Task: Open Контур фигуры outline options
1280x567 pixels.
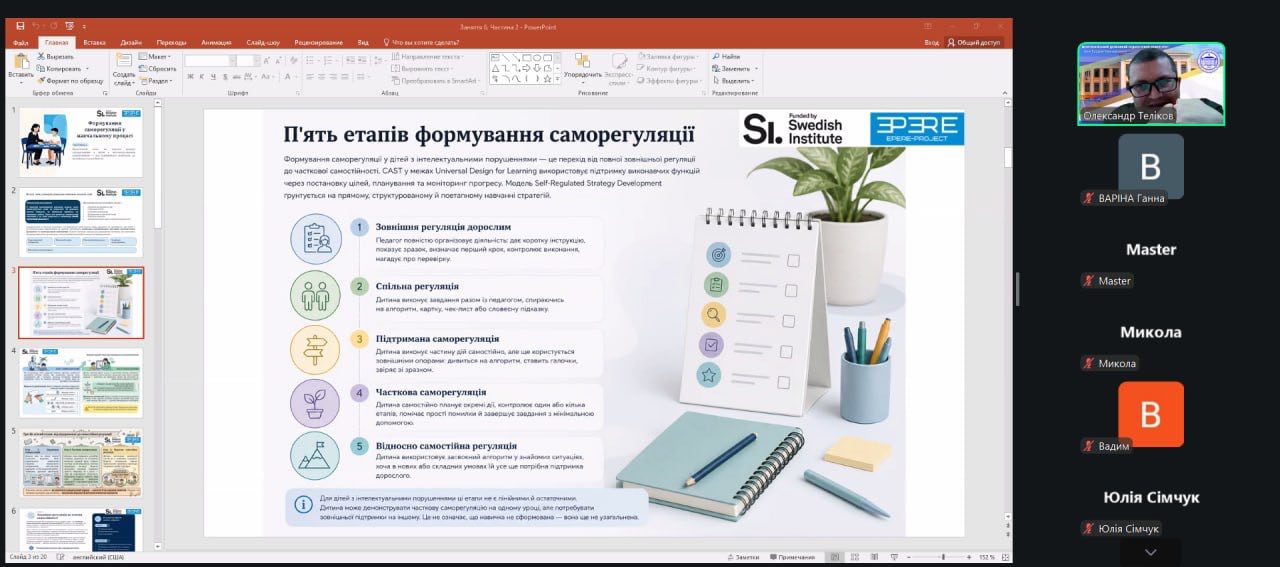Action: point(667,69)
